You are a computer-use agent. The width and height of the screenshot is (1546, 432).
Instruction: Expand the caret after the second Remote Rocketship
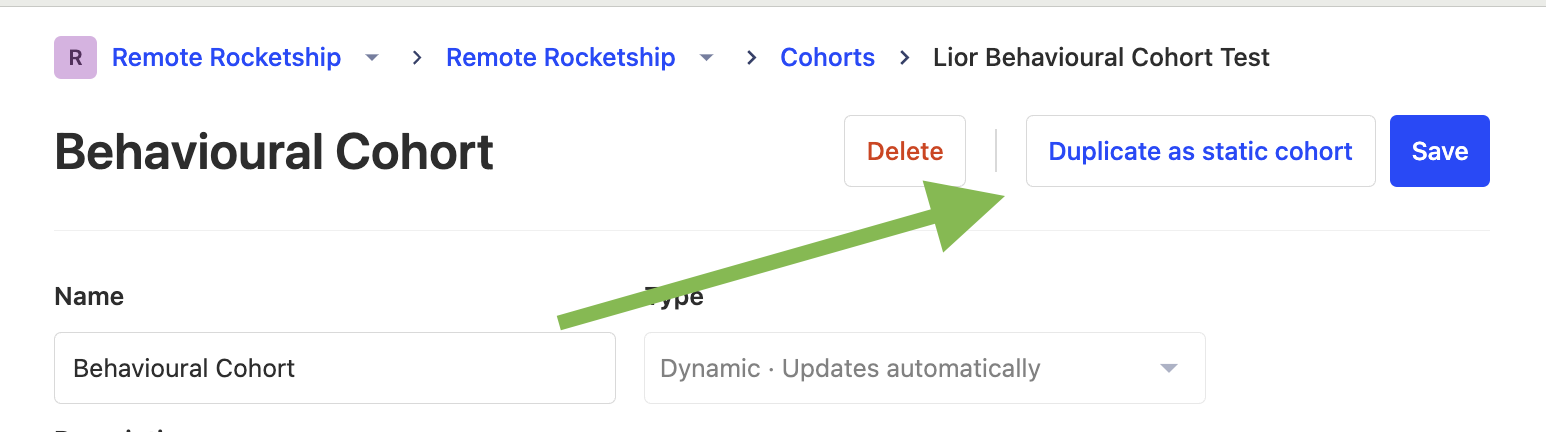point(706,58)
